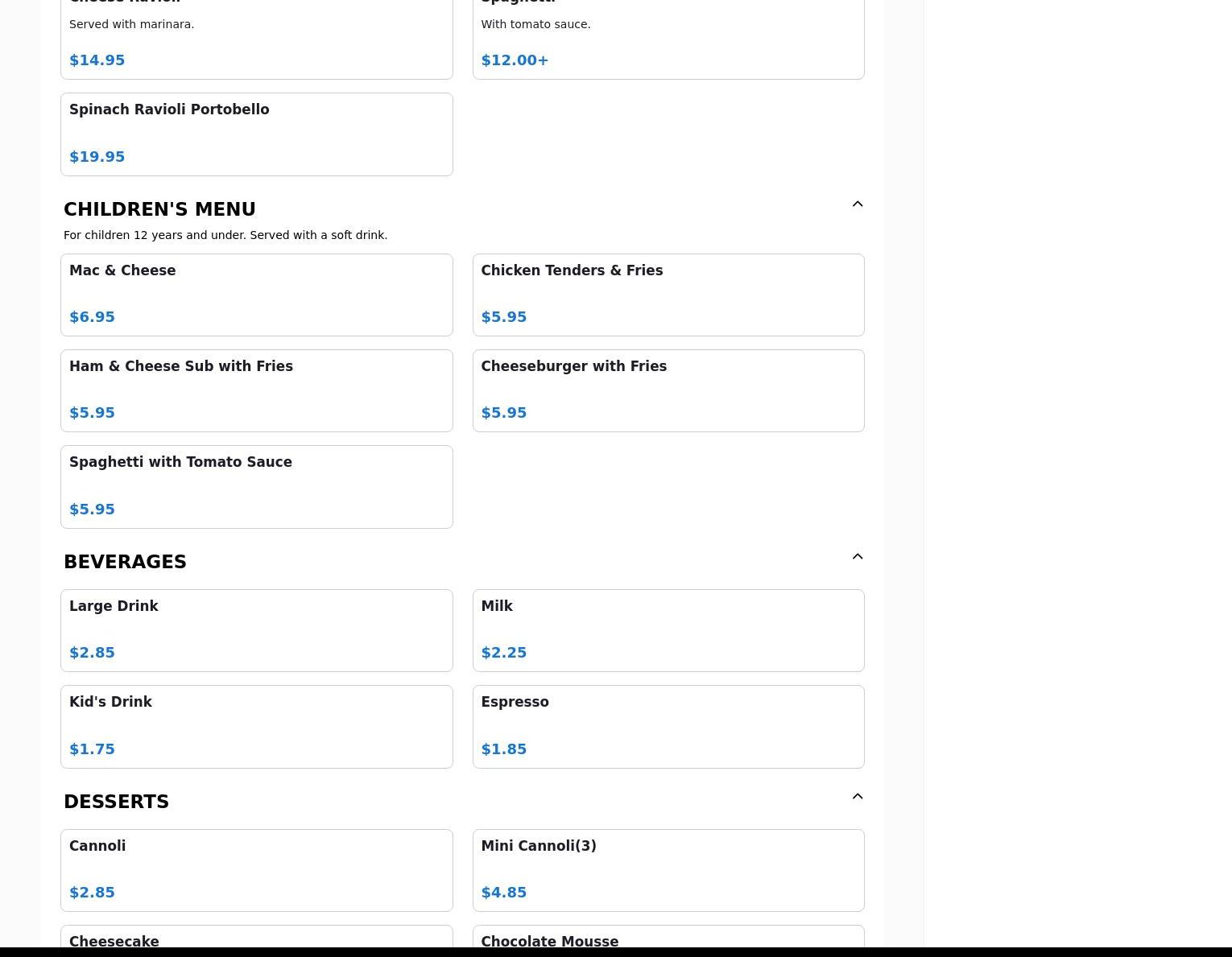Click the $1.85 price under Espresso
The image size is (1232, 957).
point(503,749)
